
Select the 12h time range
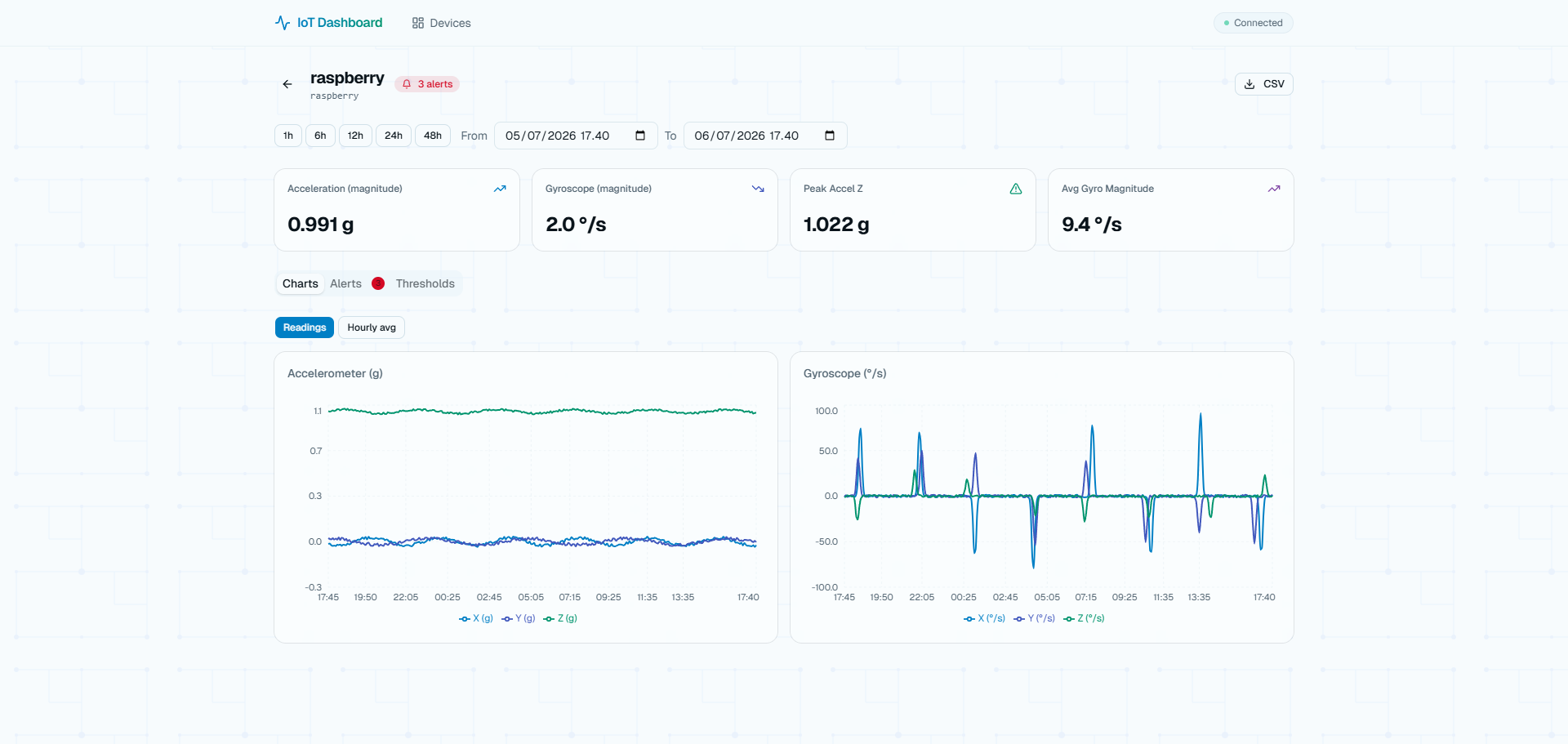tap(355, 136)
